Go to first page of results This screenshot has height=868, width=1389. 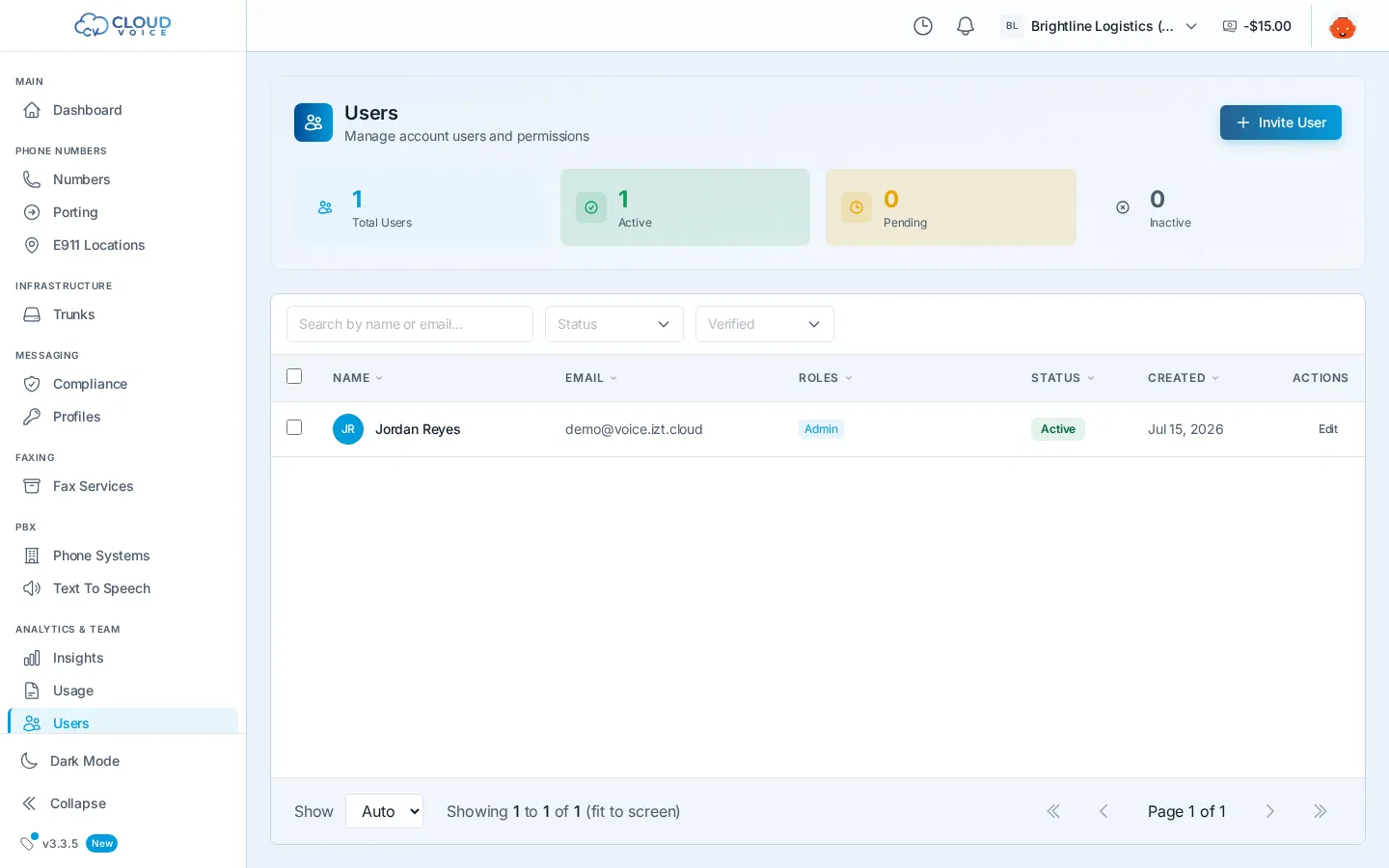pos(1053,811)
